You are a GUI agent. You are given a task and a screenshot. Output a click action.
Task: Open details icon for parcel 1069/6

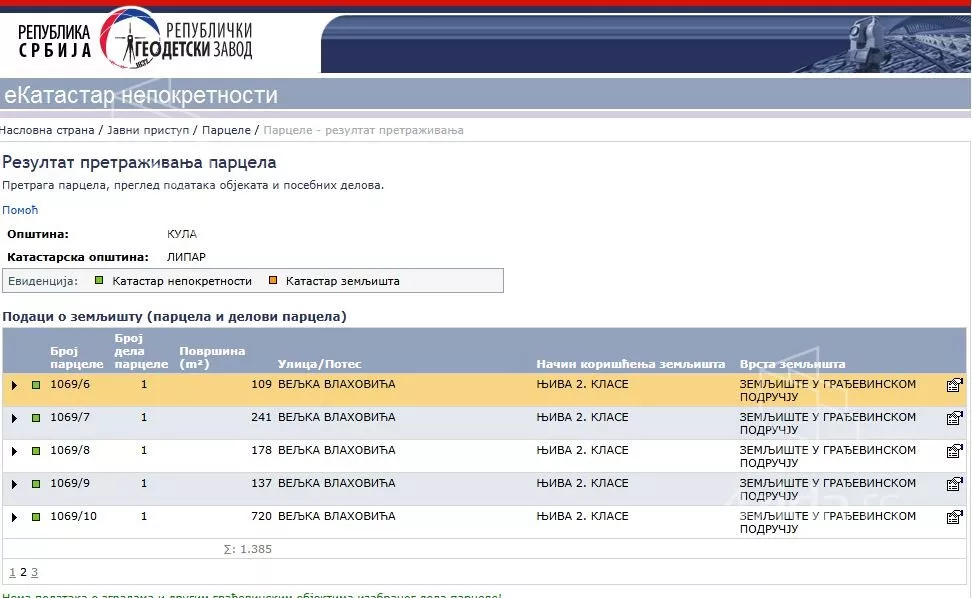954,385
